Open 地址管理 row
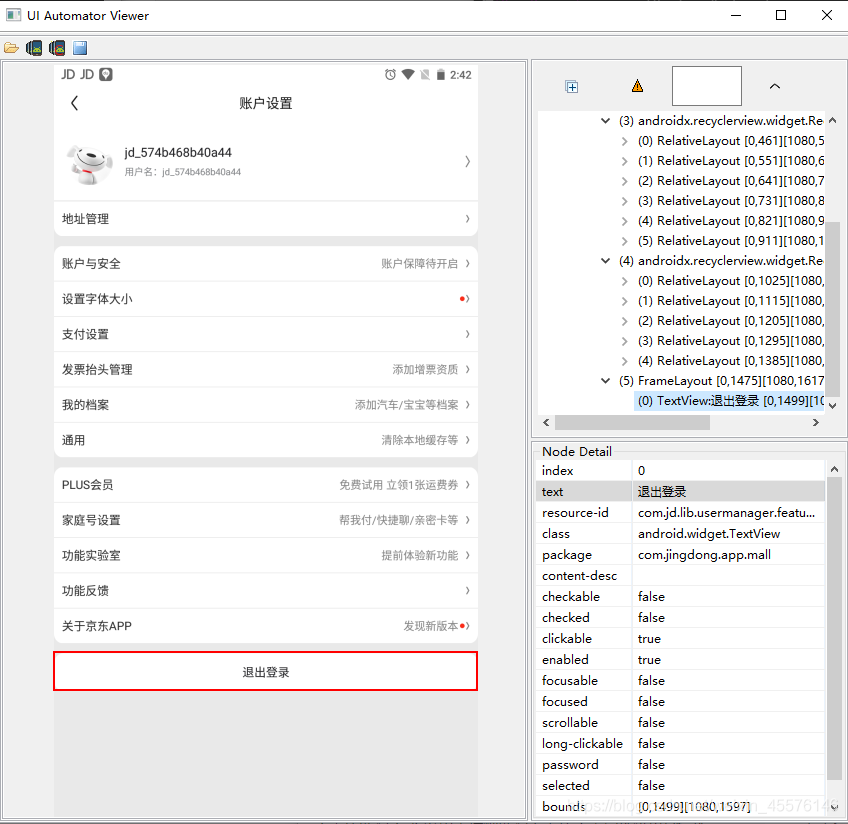Viewport: 848px width, 824px height. (x=266, y=218)
